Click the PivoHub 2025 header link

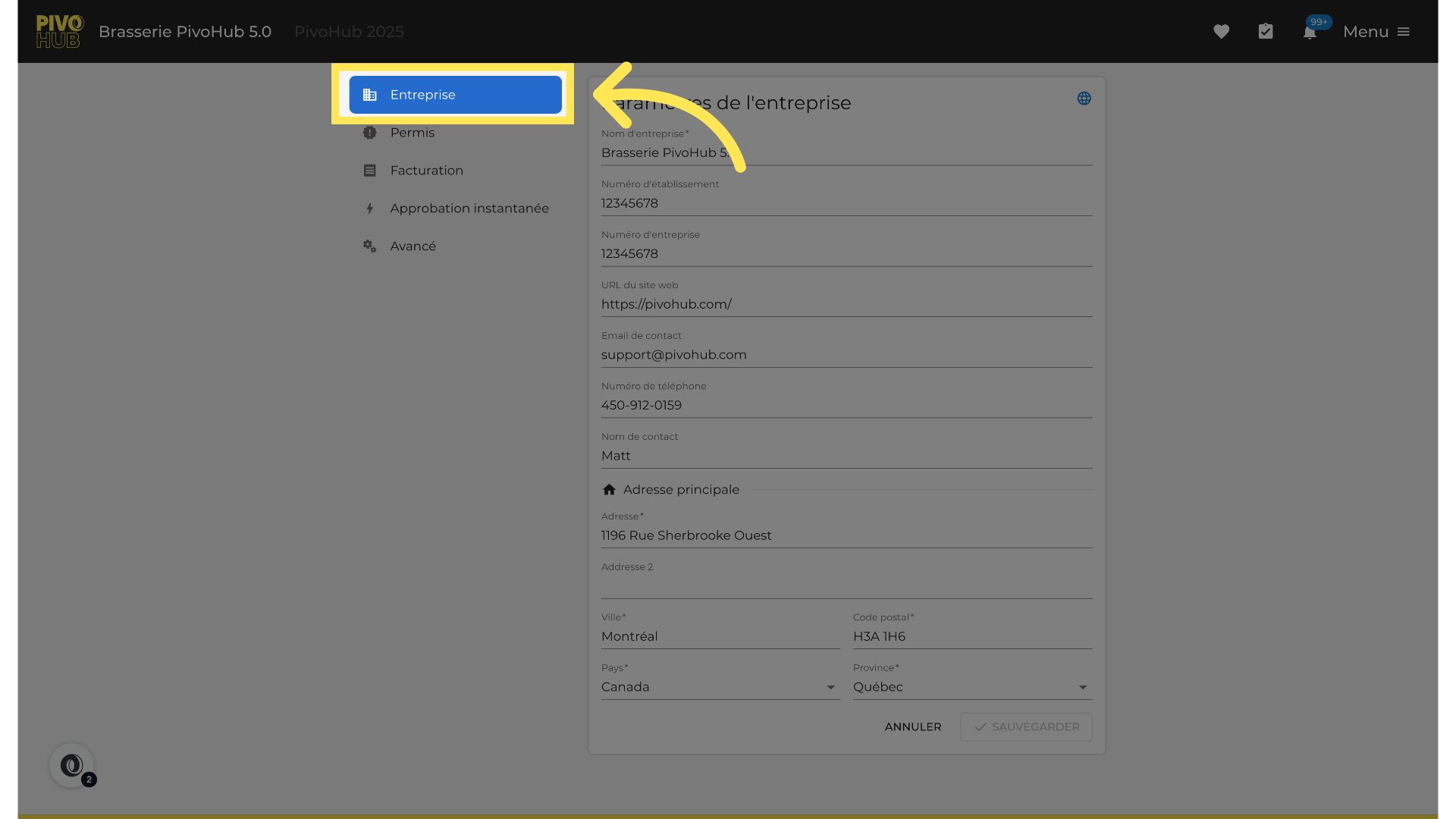[349, 32]
